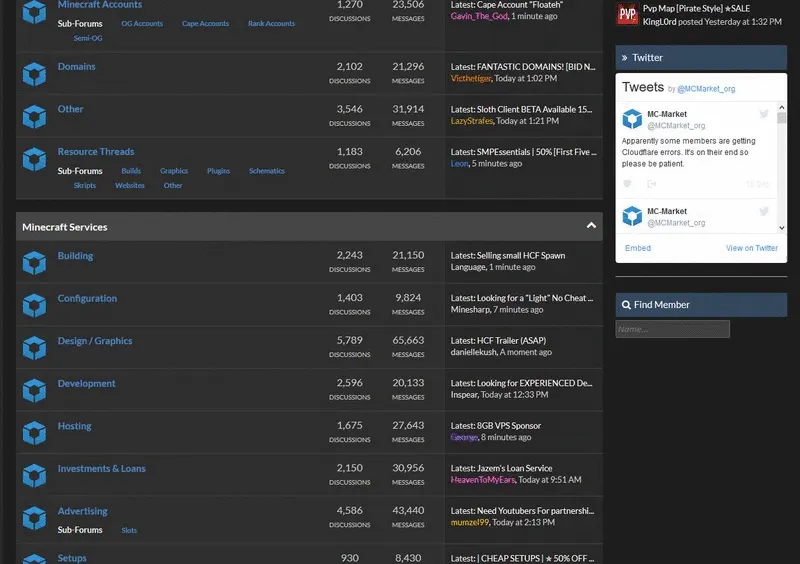Click the Minecraft Accounts cube icon
Viewport: 800px width, 564px height.
(x=34, y=12)
